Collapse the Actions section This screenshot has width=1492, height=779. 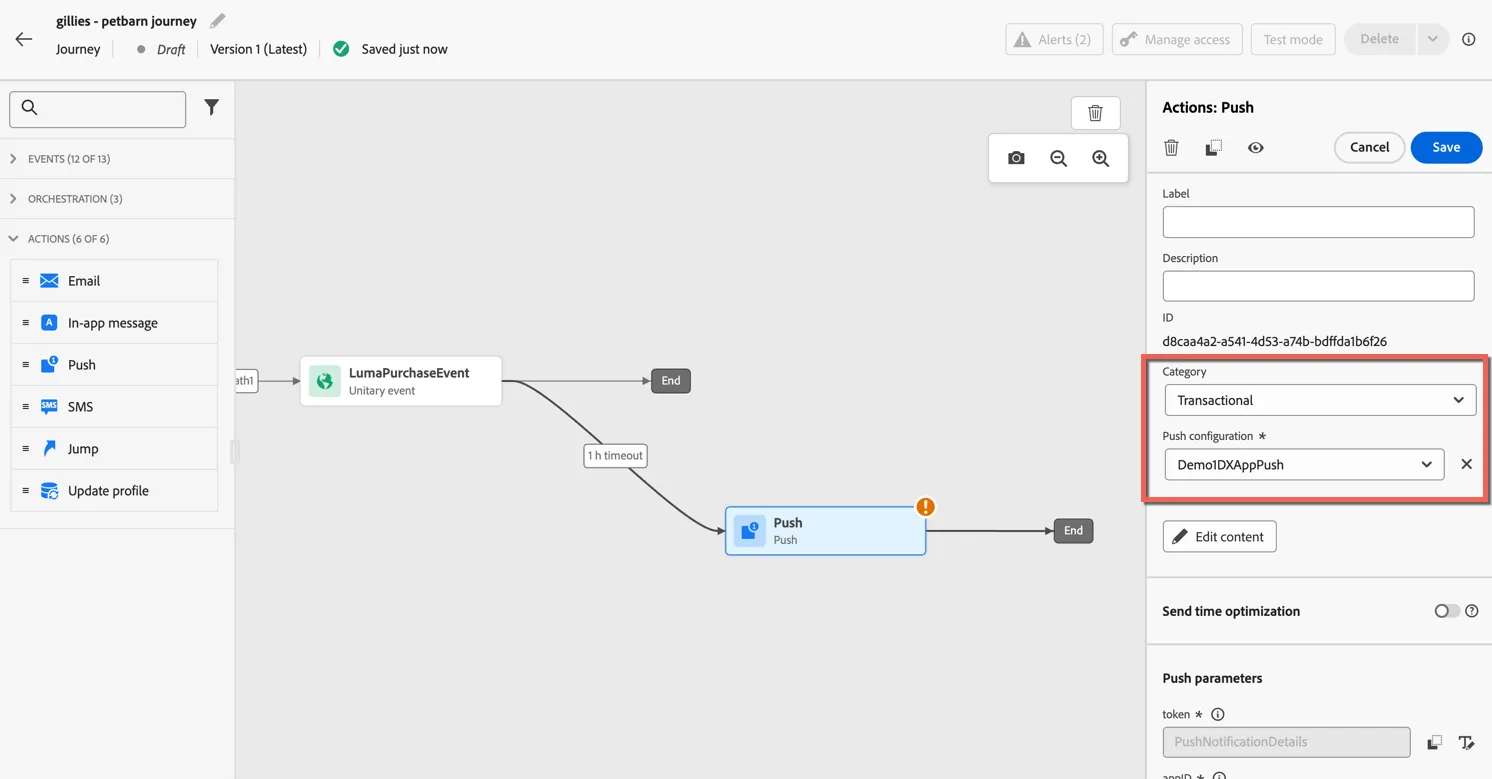pyautogui.click(x=117, y=239)
